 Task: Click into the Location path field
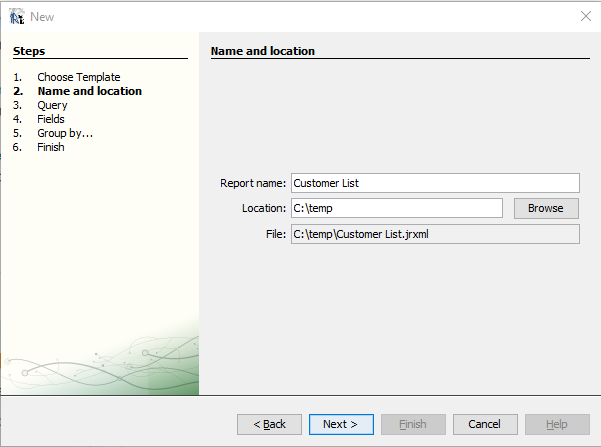coord(397,208)
